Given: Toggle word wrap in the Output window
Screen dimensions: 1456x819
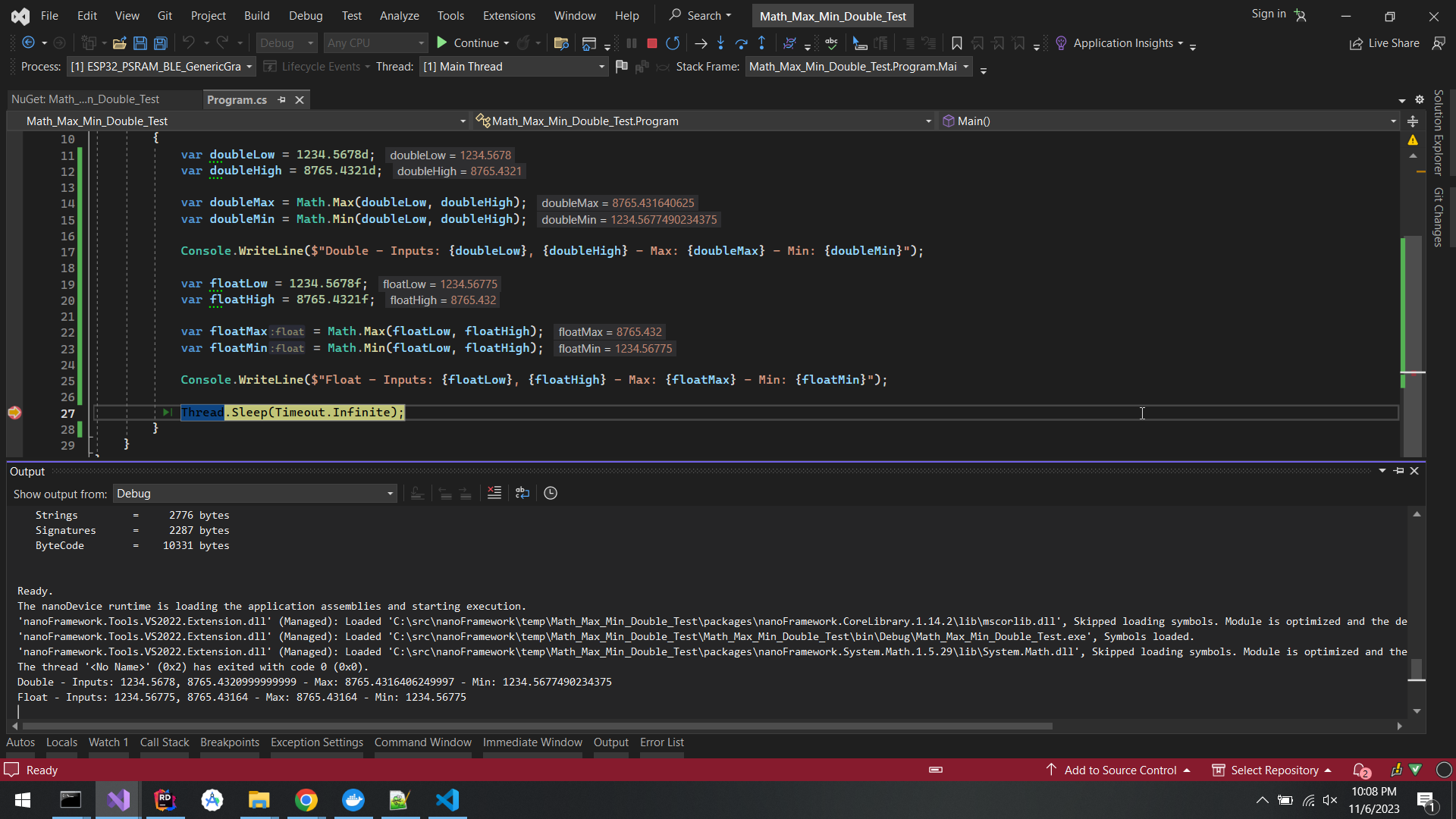Looking at the screenshot, I should click(x=522, y=493).
